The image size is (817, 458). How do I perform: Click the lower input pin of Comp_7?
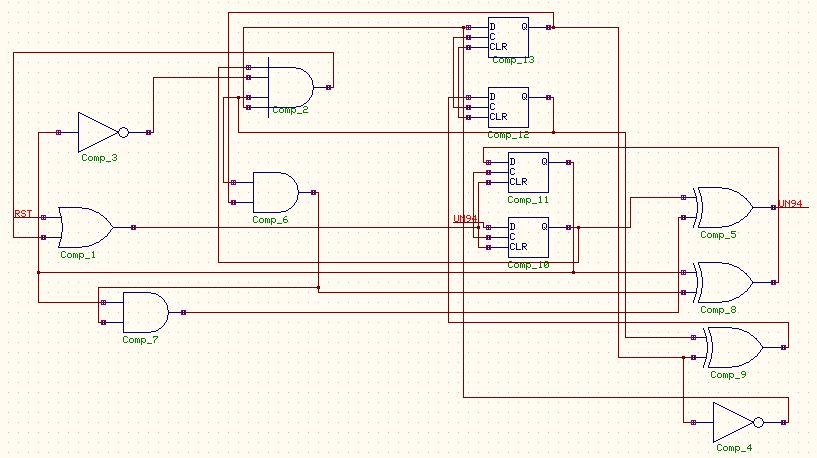(103, 323)
